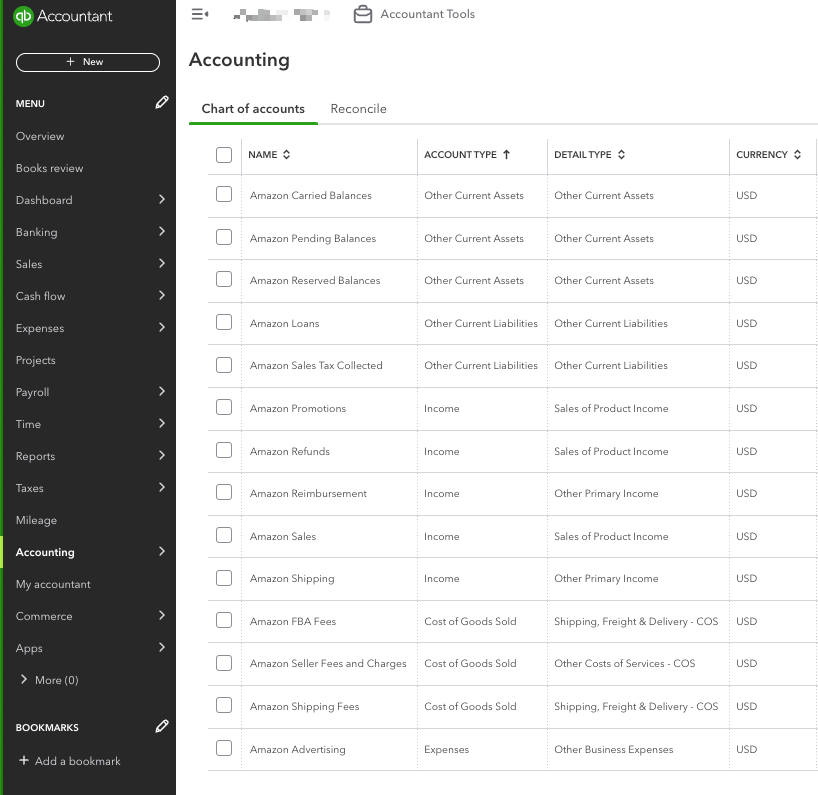
Task: Check the Amazon Reserved Balances row
Action: click(x=224, y=279)
